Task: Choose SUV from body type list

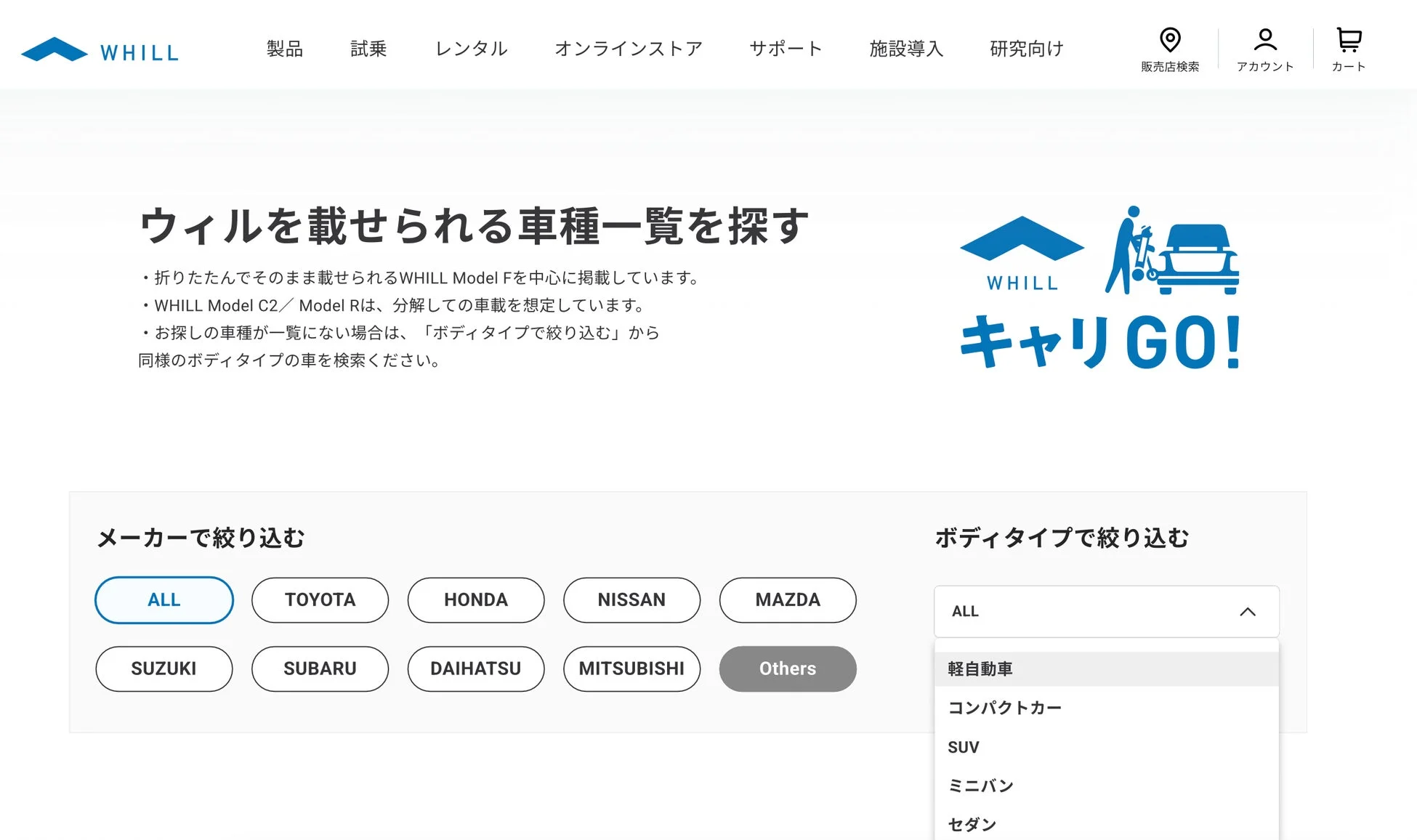Action: click(x=964, y=747)
